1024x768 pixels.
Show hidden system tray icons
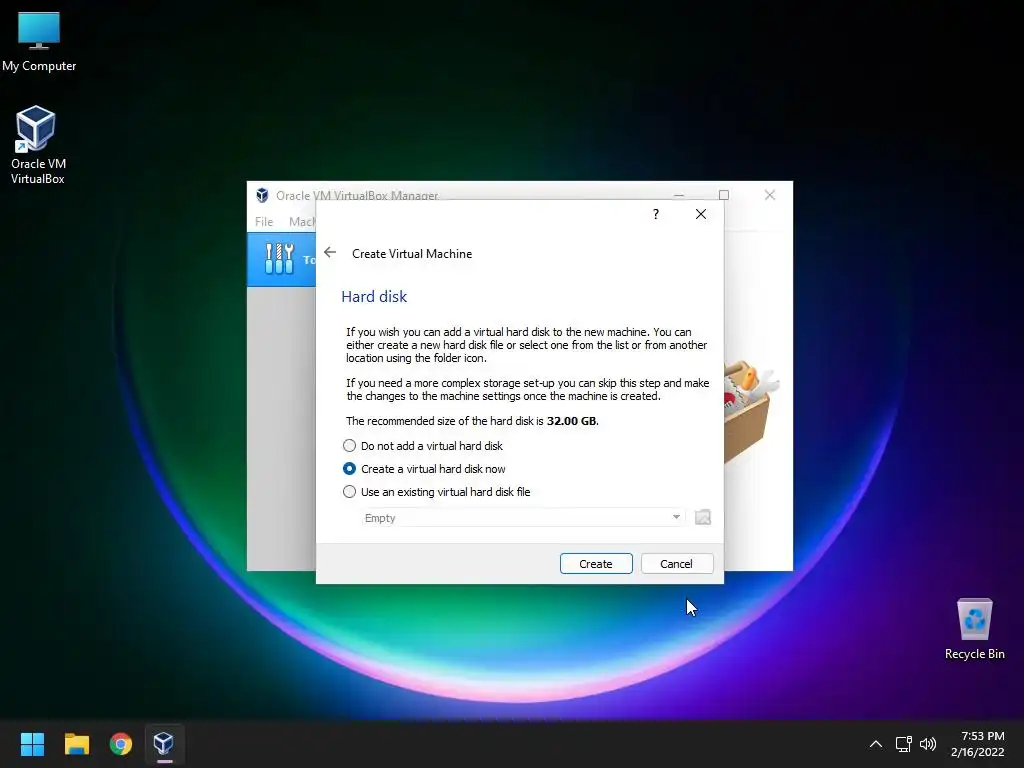pyautogui.click(x=876, y=744)
